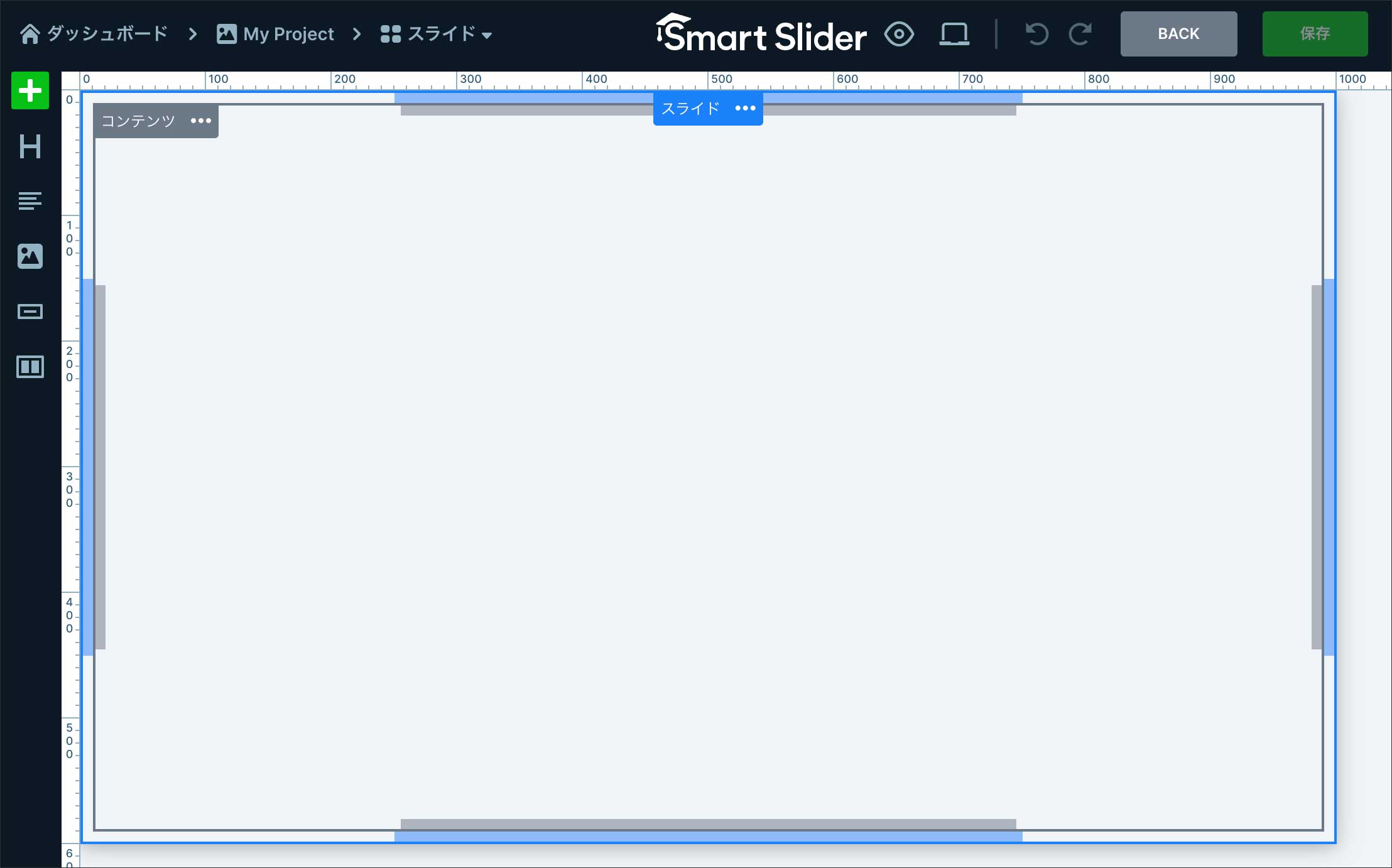Add a Text layer from sidebar

tap(30, 201)
